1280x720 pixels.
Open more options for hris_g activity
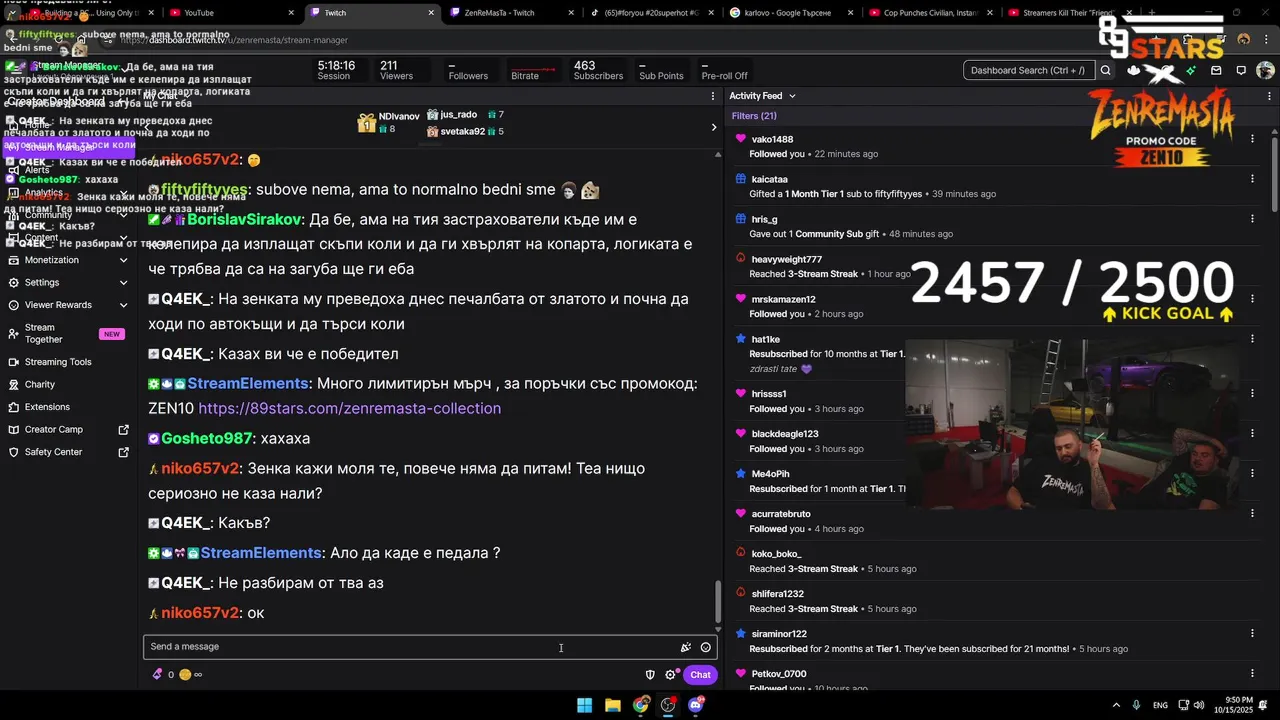tap(1252, 219)
